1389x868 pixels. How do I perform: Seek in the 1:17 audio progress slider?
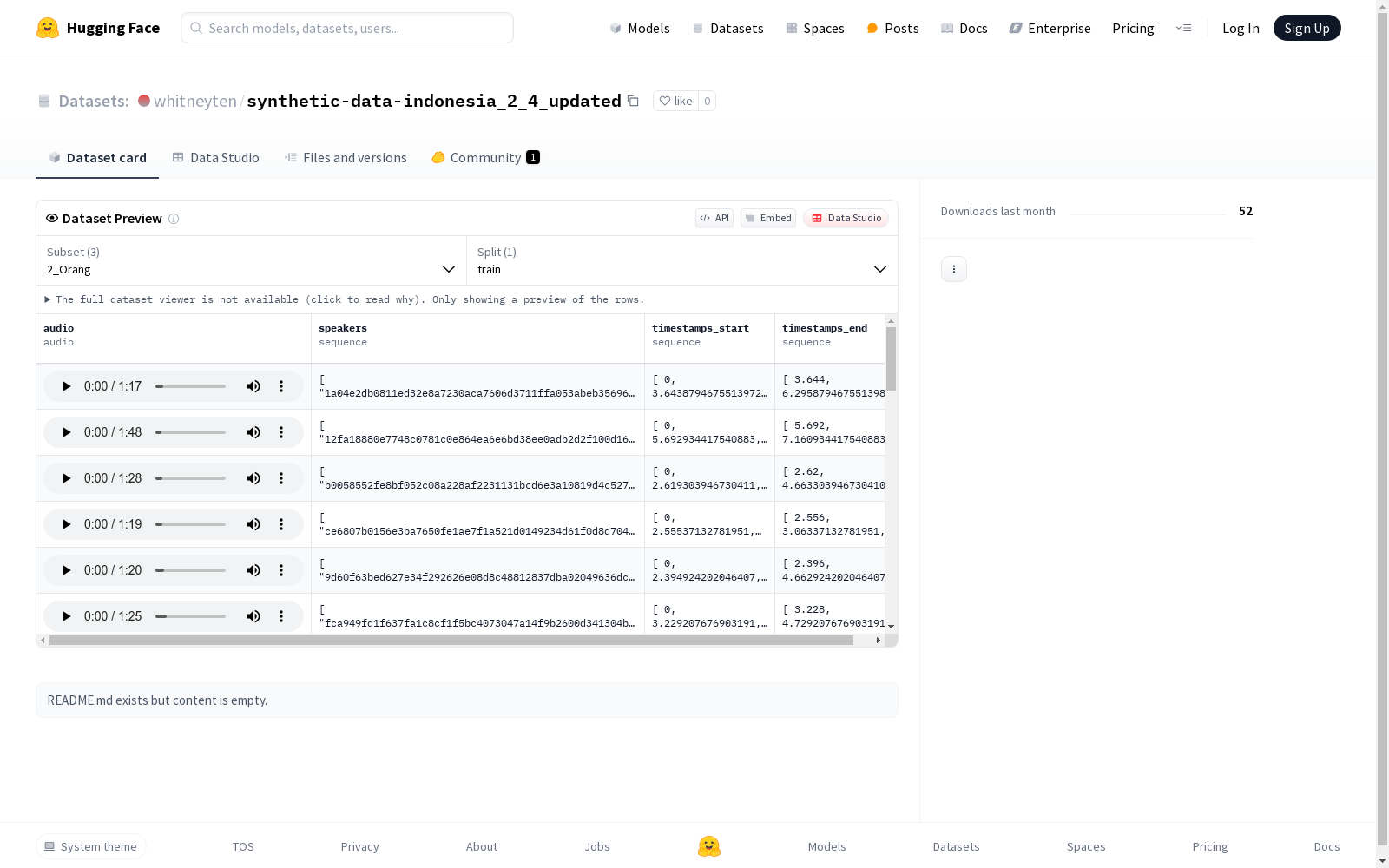click(191, 386)
